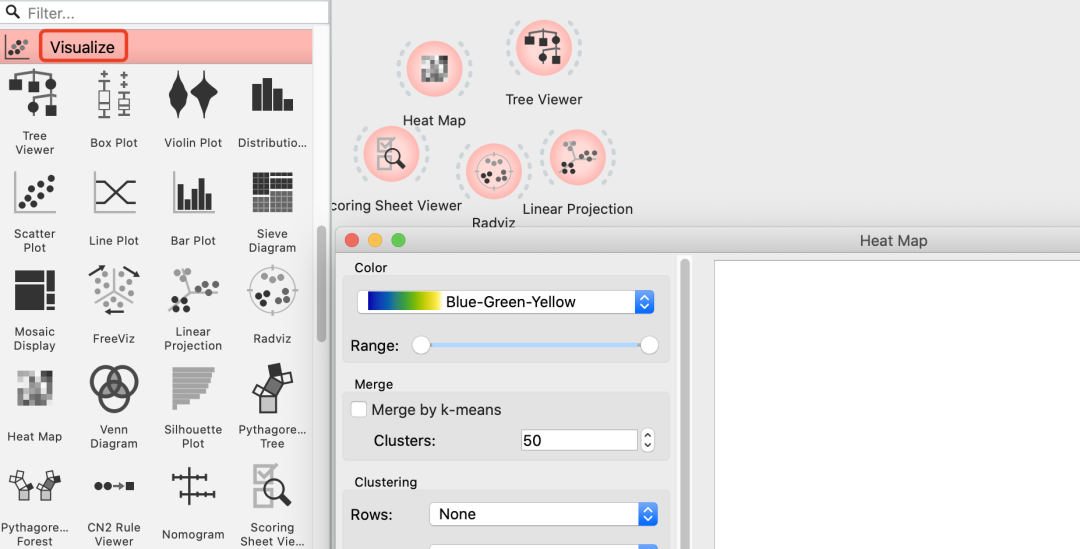Click the "Clusters:" label
The width and height of the screenshot is (1080, 549).
(405, 441)
